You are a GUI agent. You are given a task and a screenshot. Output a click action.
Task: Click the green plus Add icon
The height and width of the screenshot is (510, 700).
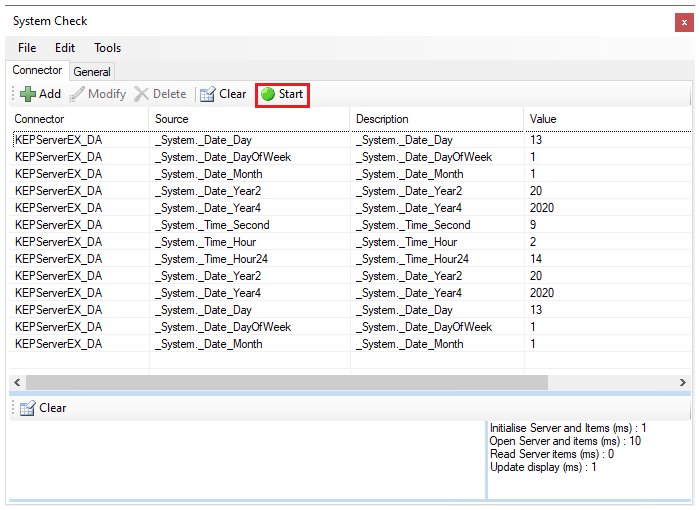(28, 94)
